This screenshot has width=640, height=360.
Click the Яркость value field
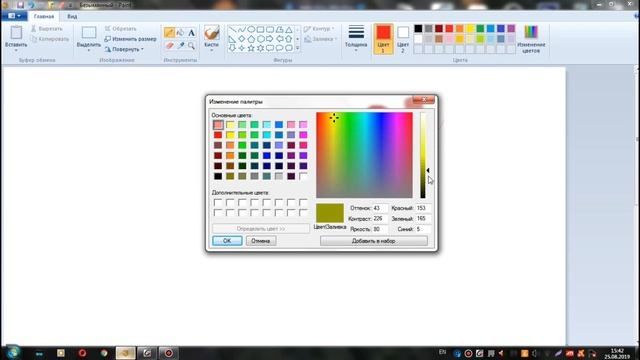[379, 229]
